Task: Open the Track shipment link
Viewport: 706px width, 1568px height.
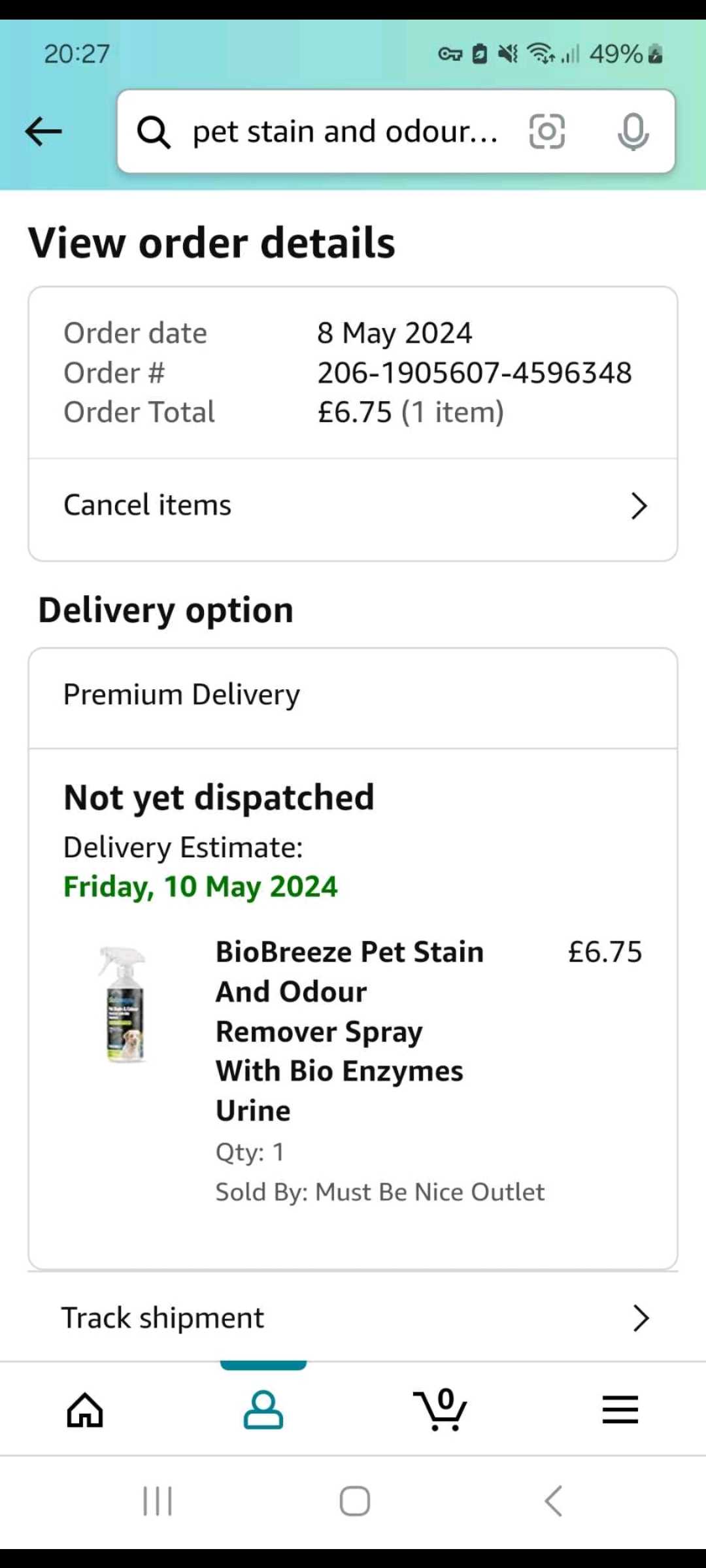Action: [x=353, y=1317]
